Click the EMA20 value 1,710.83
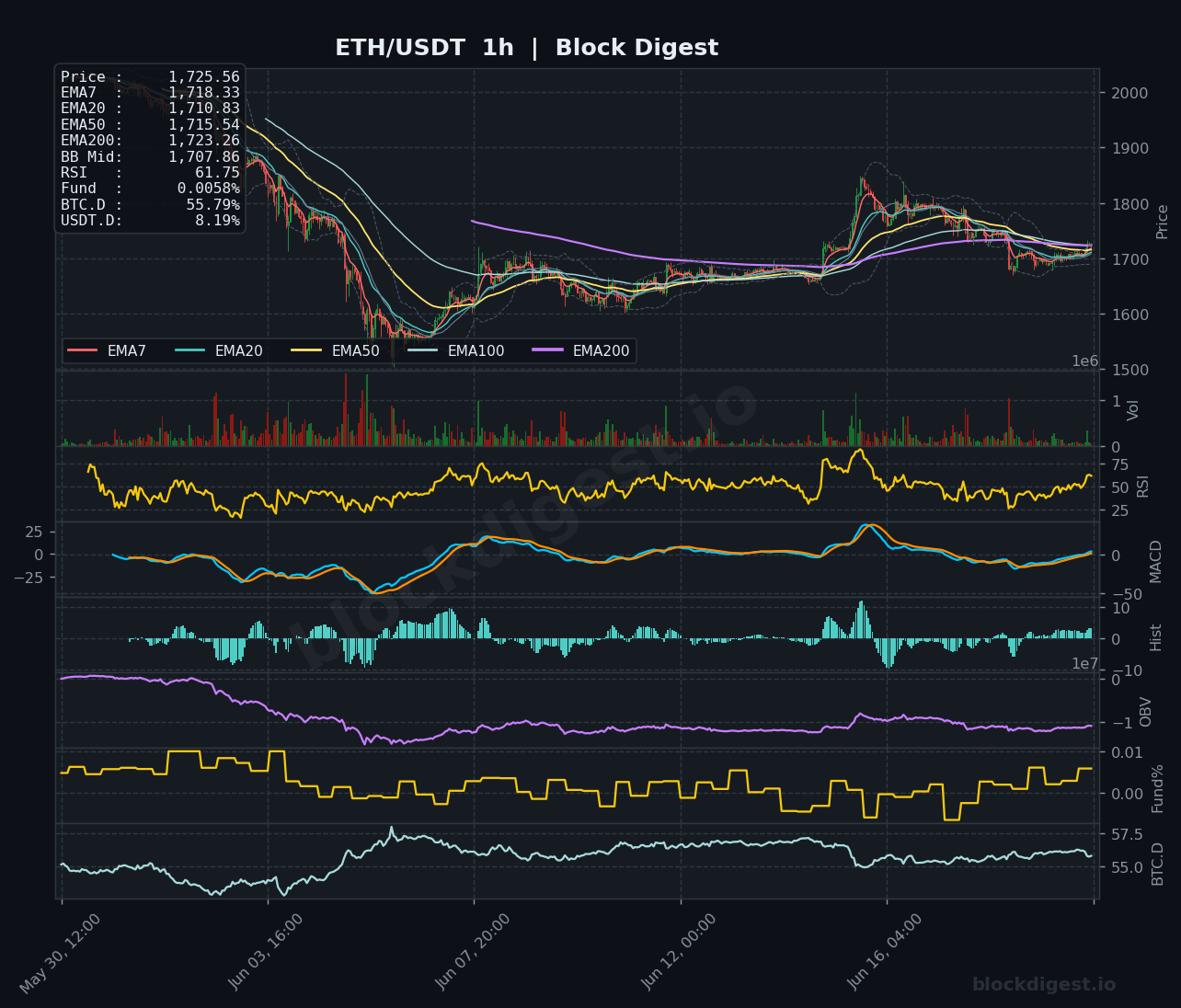This screenshot has width=1181, height=1008. 204,109
